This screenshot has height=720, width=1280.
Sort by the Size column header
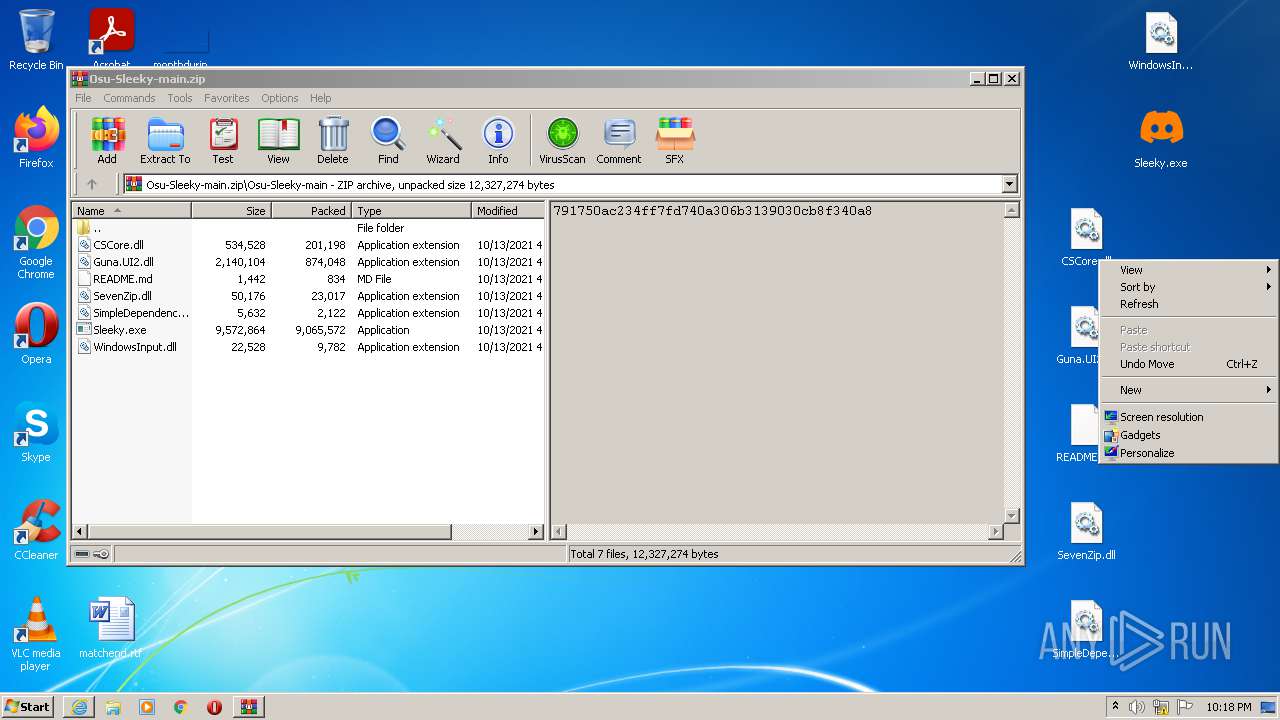[x=231, y=211]
